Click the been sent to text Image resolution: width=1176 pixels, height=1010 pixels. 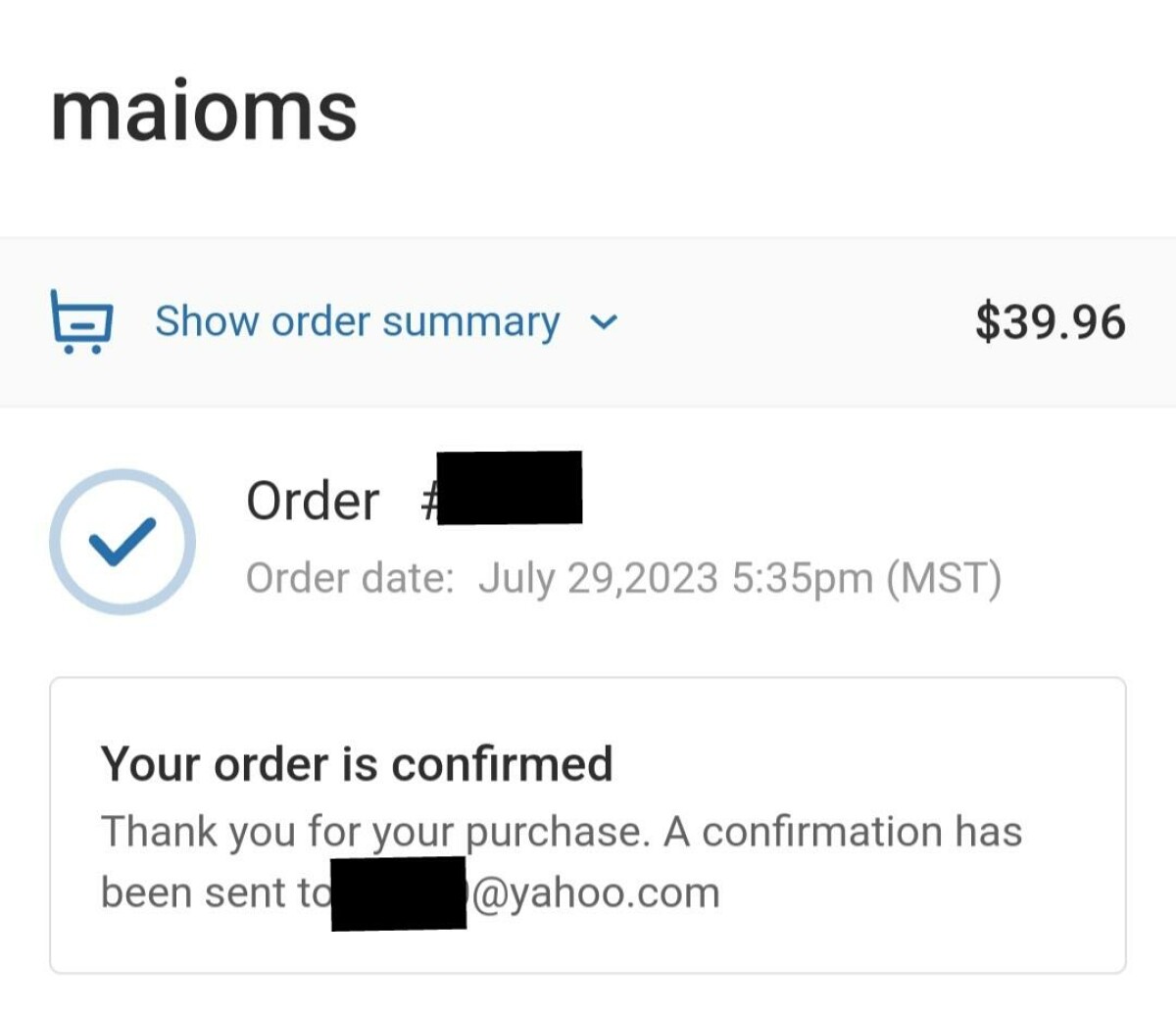click(216, 892)
